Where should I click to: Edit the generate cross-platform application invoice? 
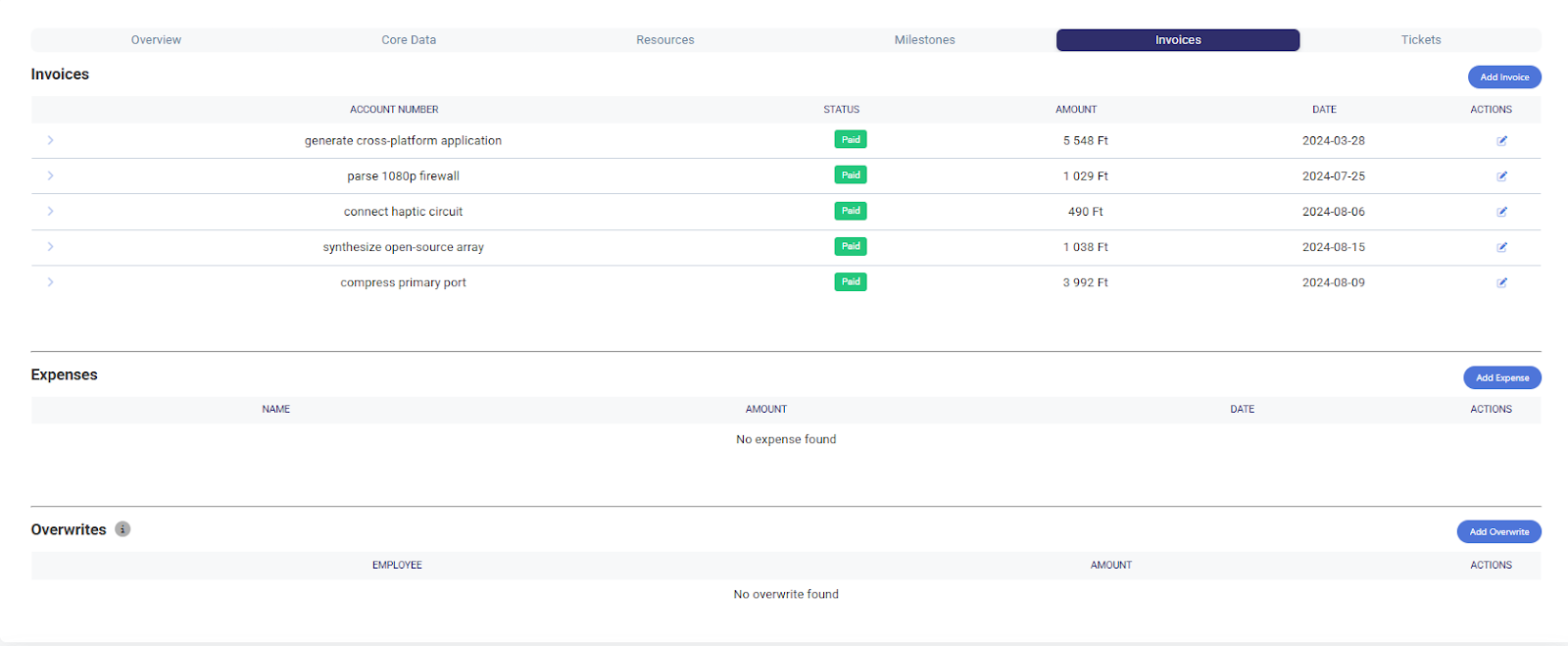[x=1501, y=141]
